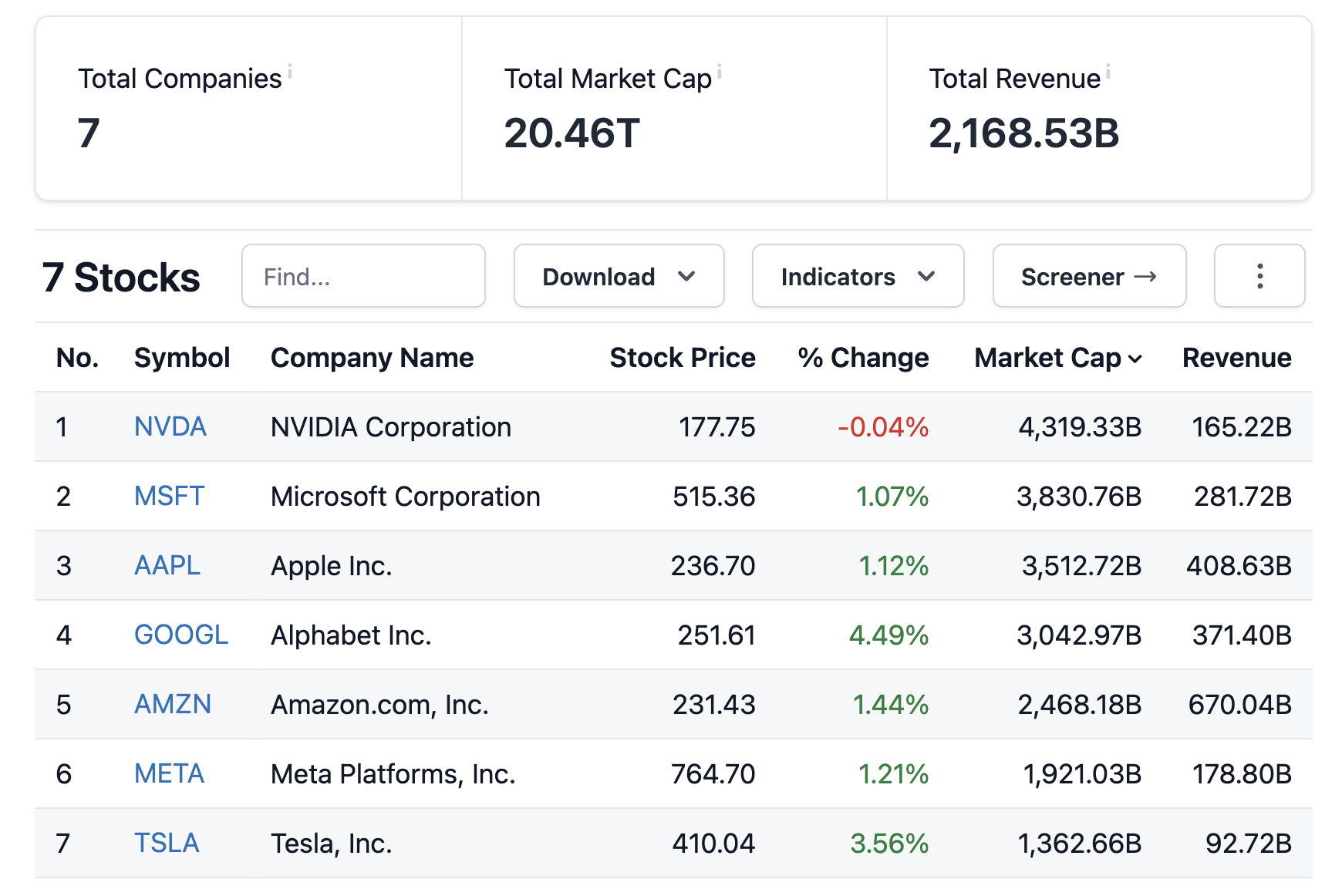Click the 165.22B revenue cell
This screenshot has height=896, width=1342.
pyautogui.click(x=1242, y=426)
